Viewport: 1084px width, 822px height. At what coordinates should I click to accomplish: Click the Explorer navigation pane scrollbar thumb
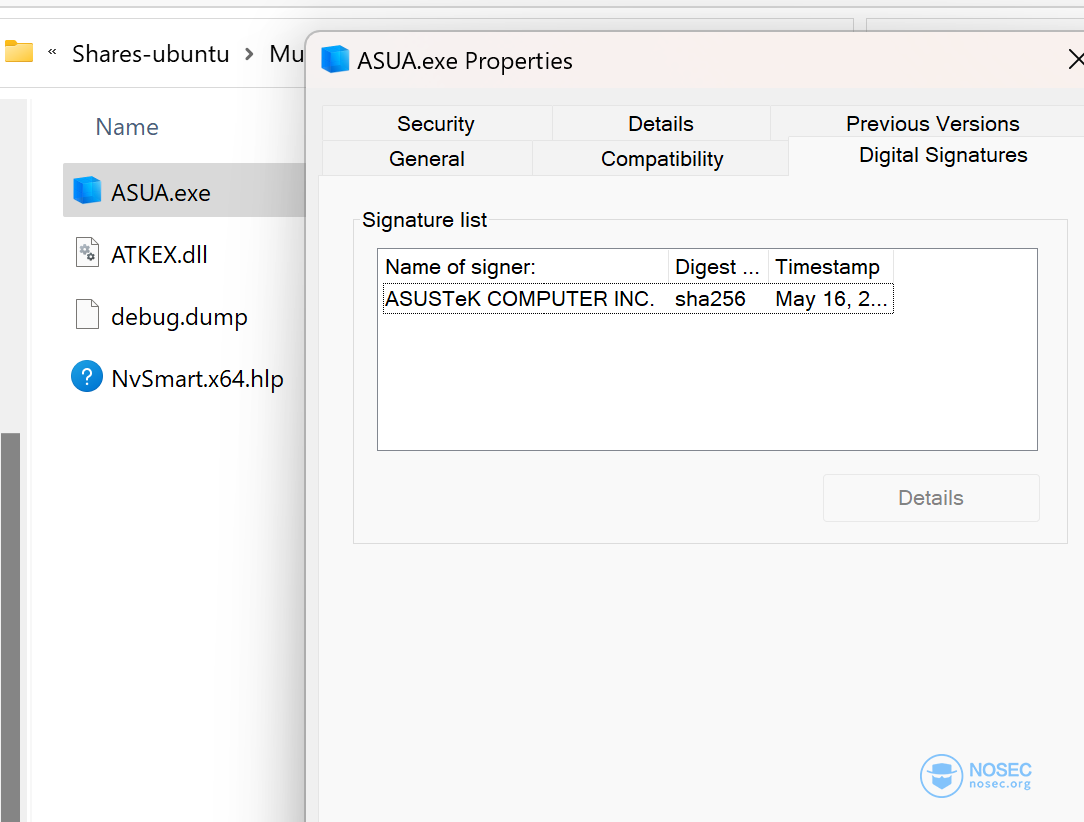pos(10,626)
